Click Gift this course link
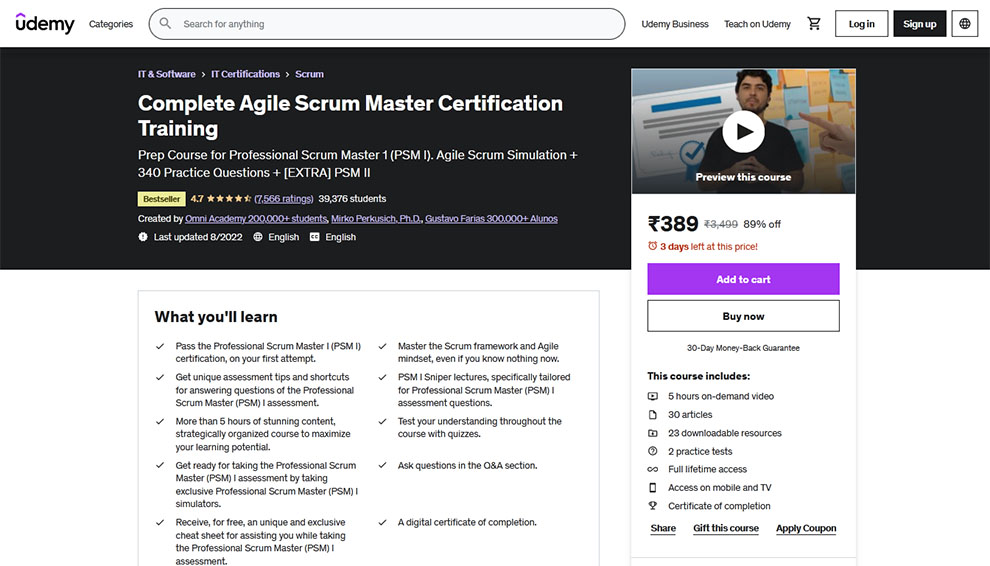 [x=726, y=528]
